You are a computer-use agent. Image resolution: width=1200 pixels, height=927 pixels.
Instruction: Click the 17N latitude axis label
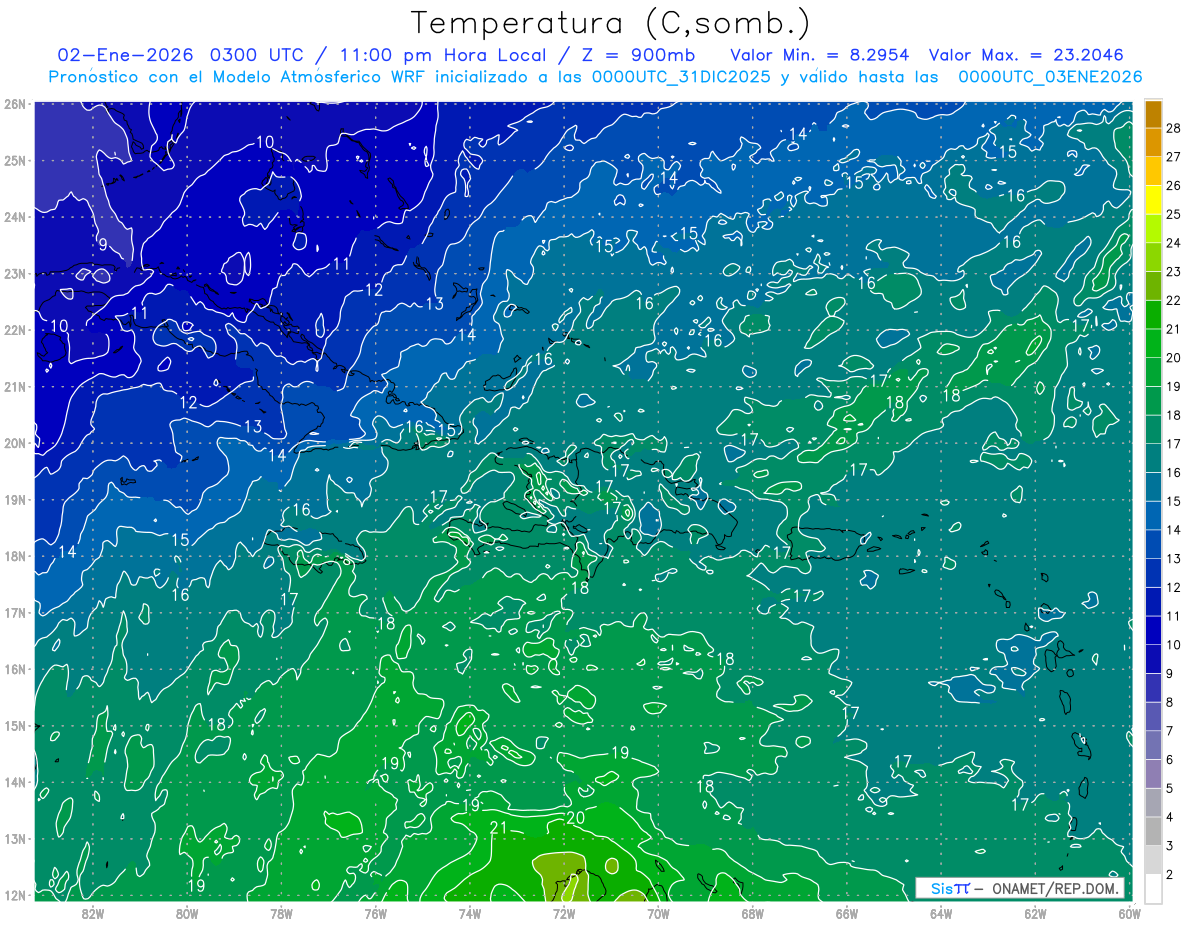coord(14,612)
